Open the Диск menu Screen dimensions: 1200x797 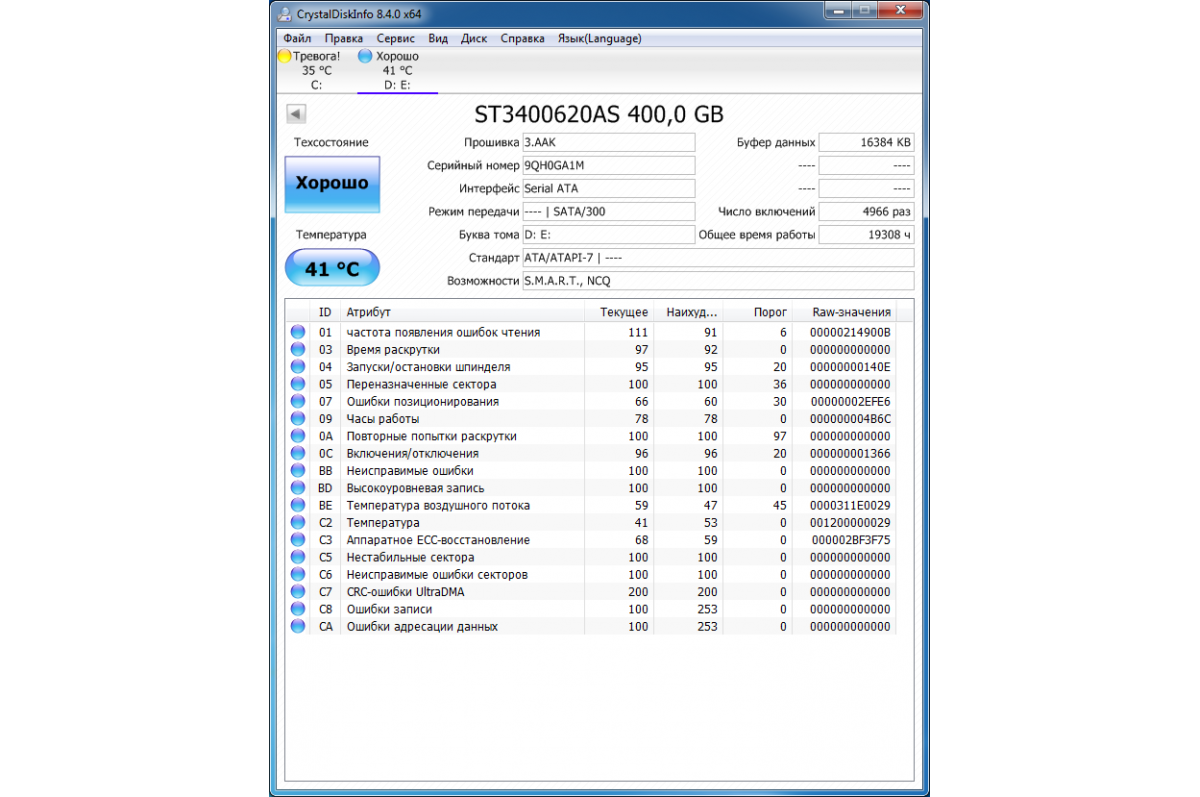[x=474, y=39]
